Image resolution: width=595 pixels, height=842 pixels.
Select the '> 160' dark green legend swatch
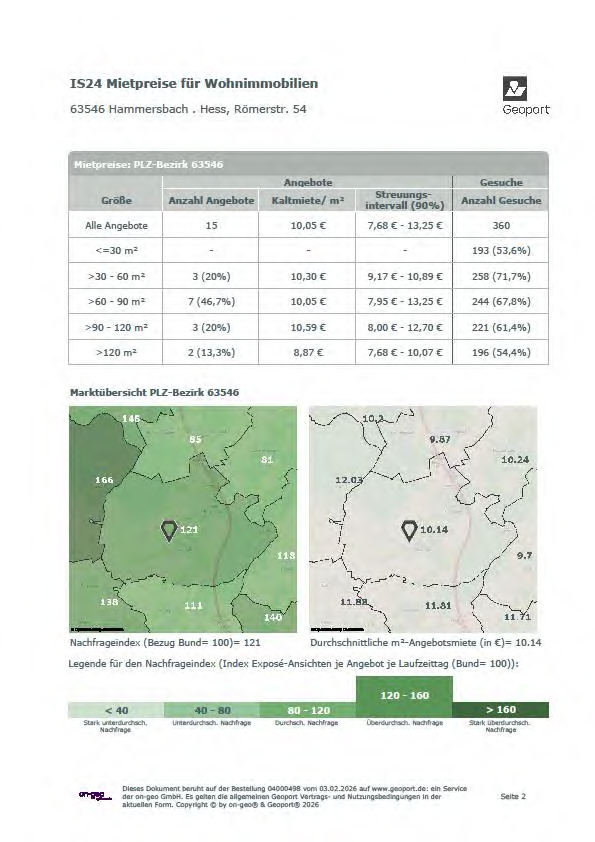500,710
